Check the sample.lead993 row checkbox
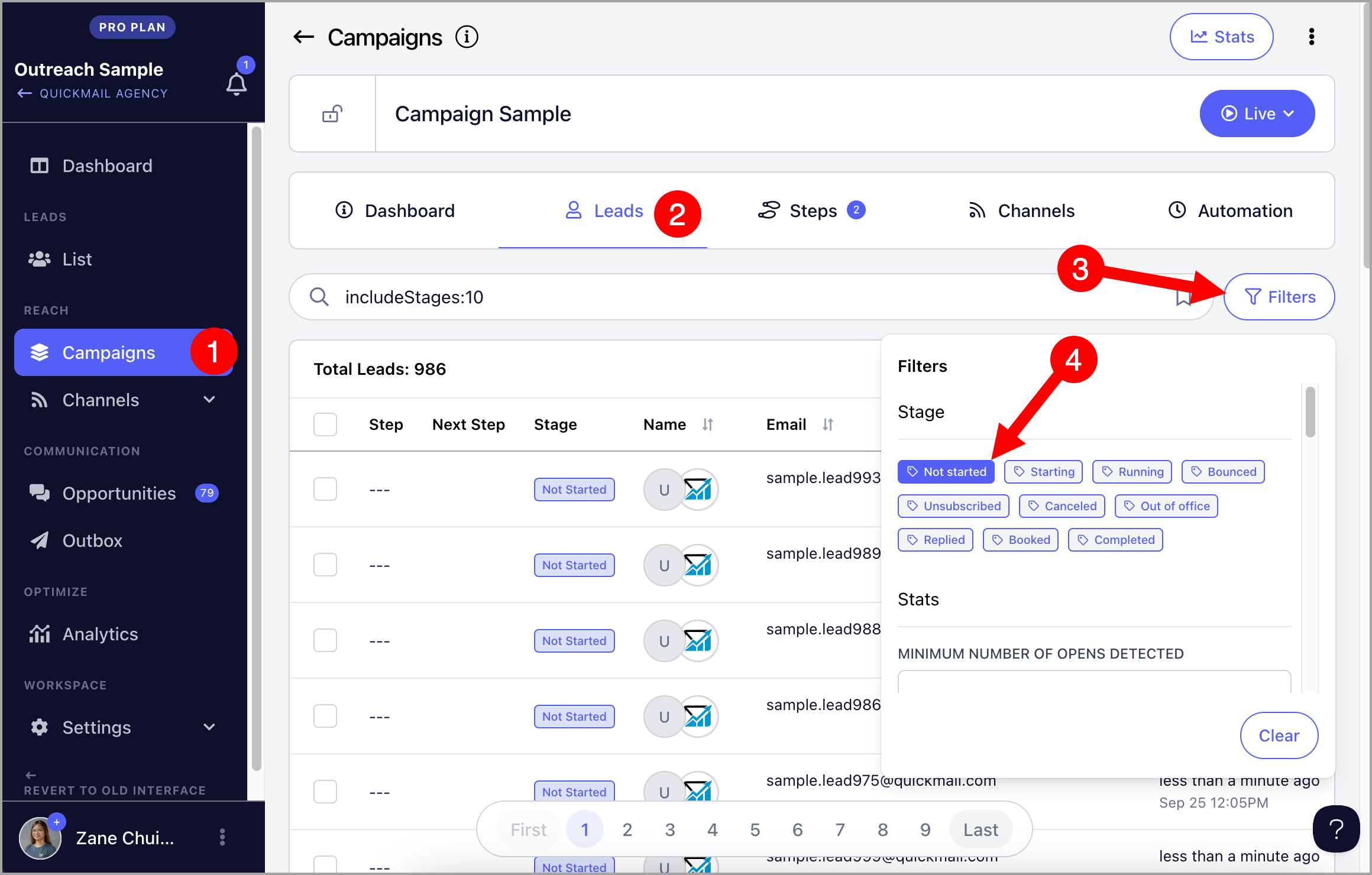 tap(325, 490)
